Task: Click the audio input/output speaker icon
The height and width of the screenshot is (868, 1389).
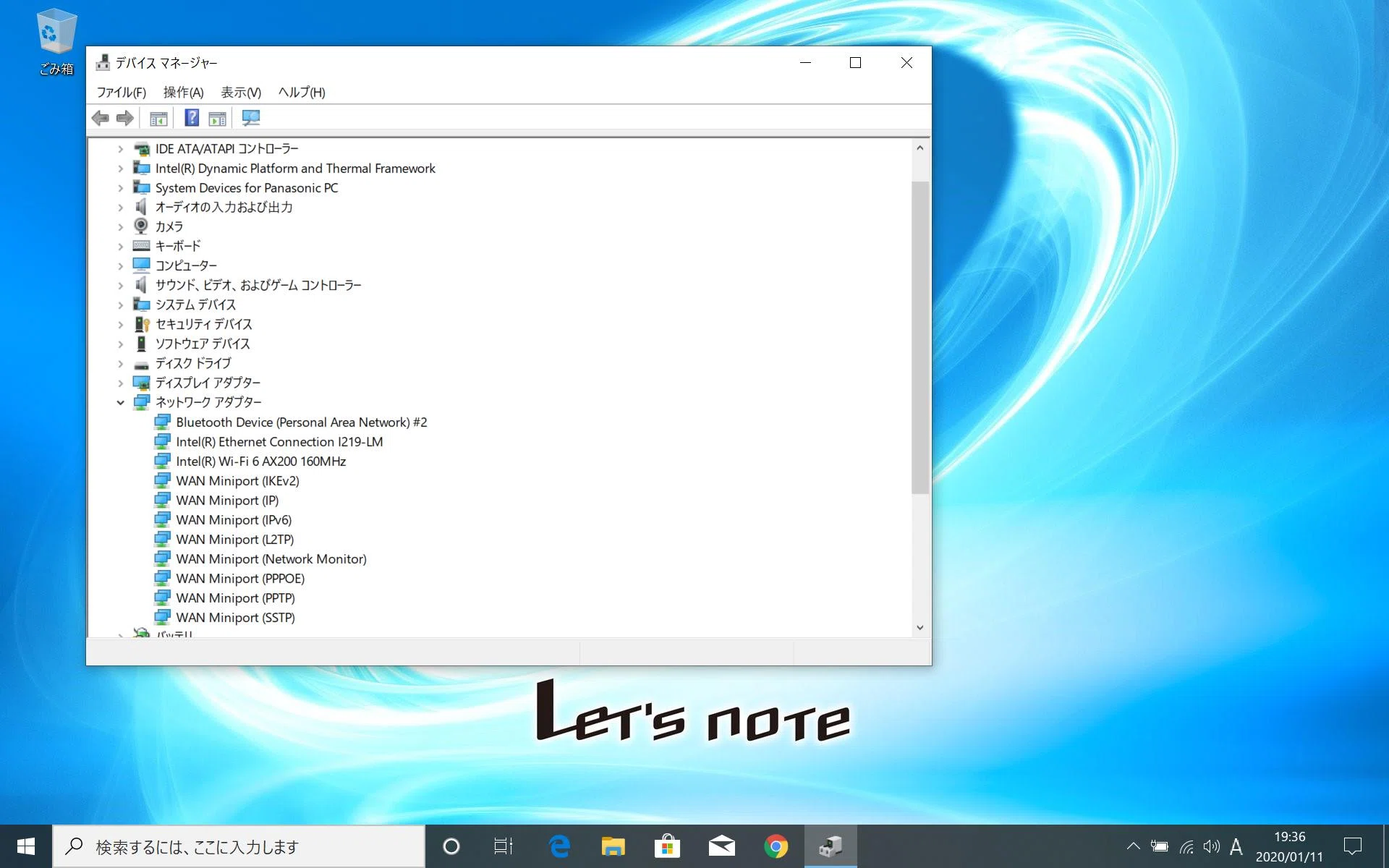Action: 142,207
